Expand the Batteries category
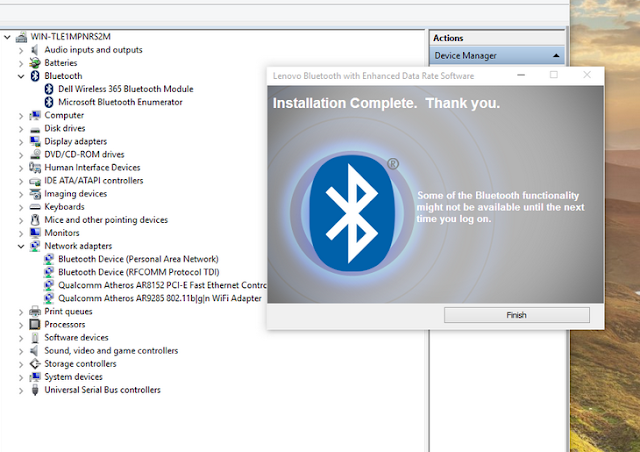Image resolution: width=640 pixels, height=452 pixels. pyautogui.click(x=21, y=63)
